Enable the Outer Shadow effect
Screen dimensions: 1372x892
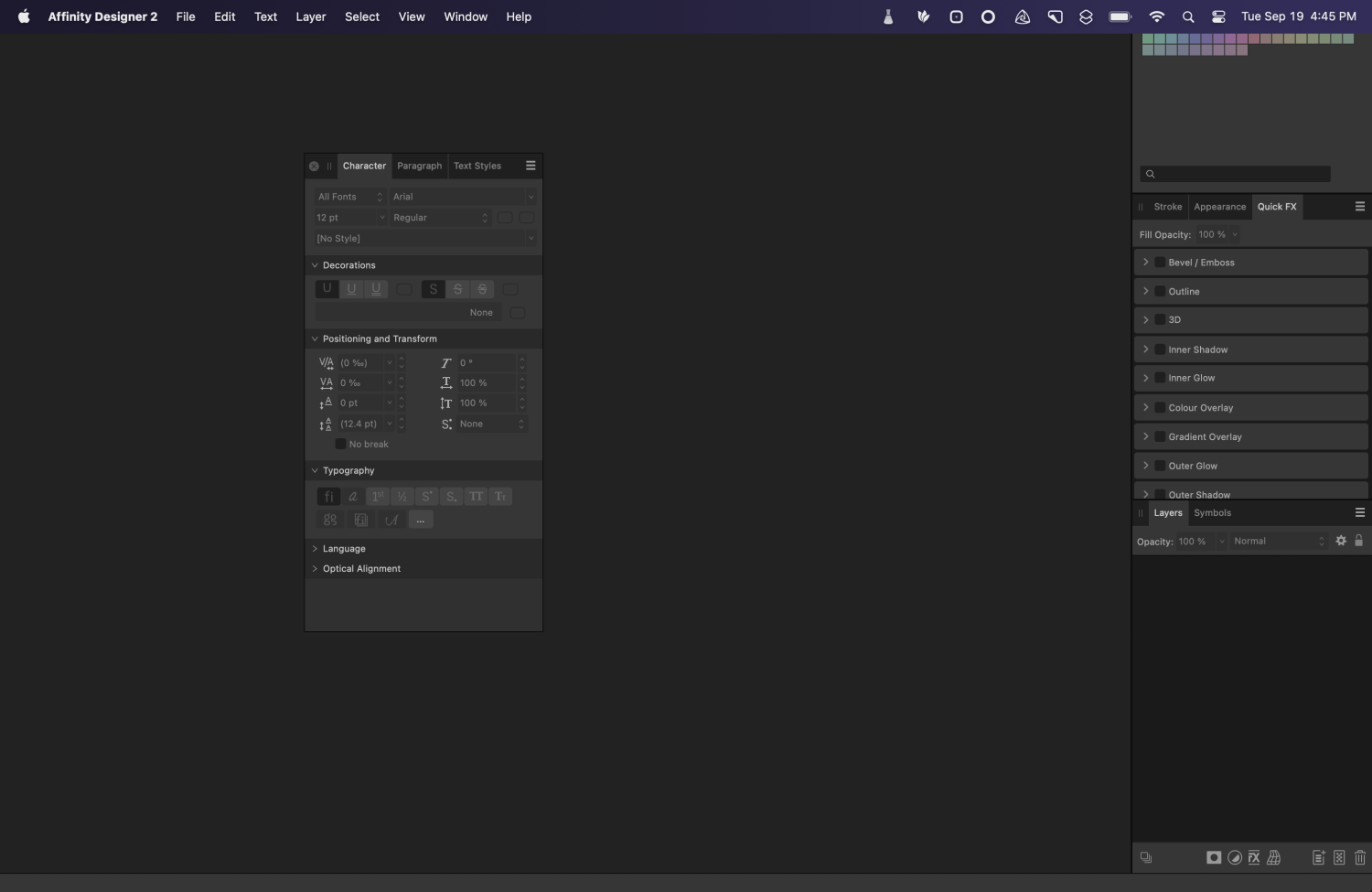1160,494
